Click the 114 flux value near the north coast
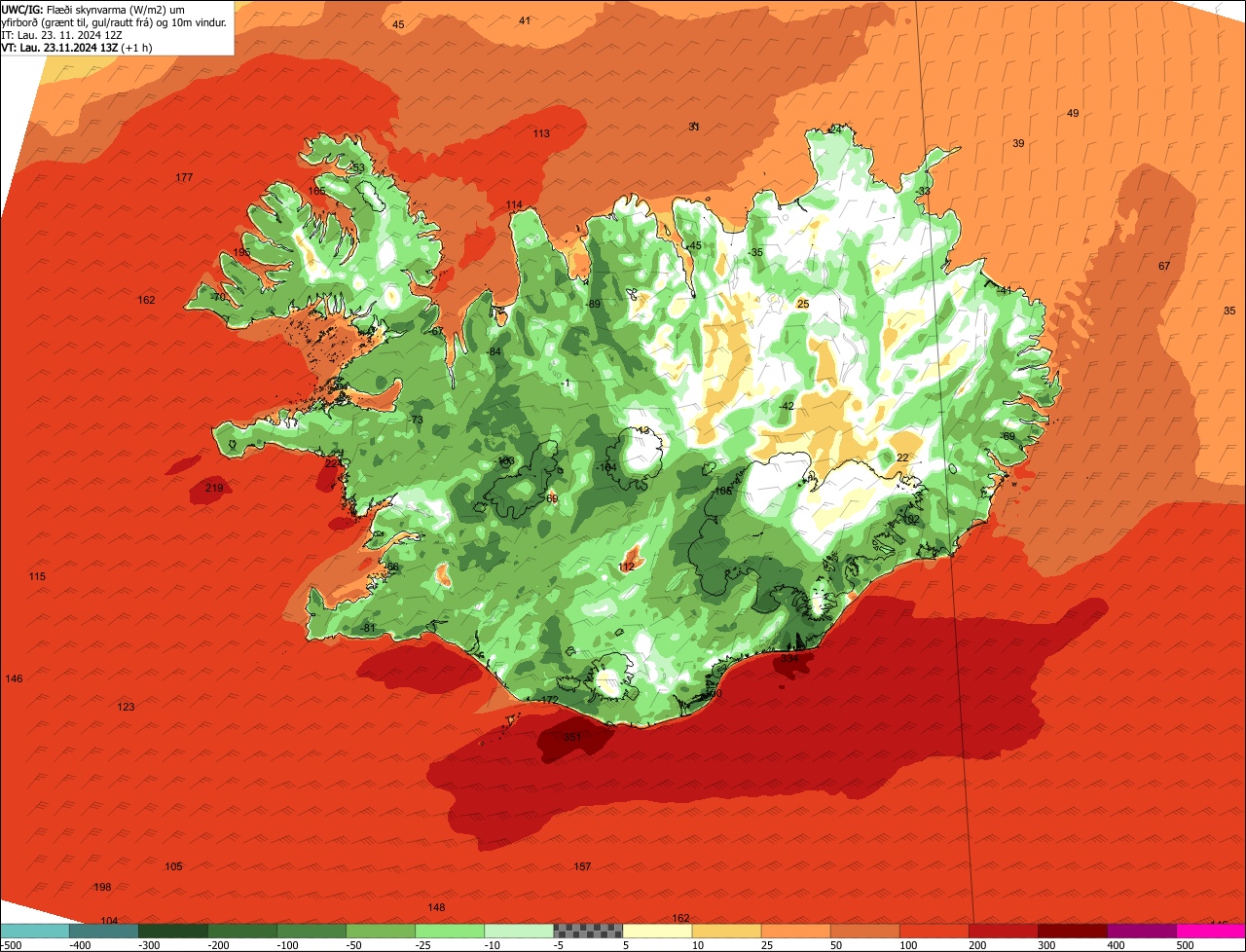This screenshot has width=1246, height=952. [514, 204]
